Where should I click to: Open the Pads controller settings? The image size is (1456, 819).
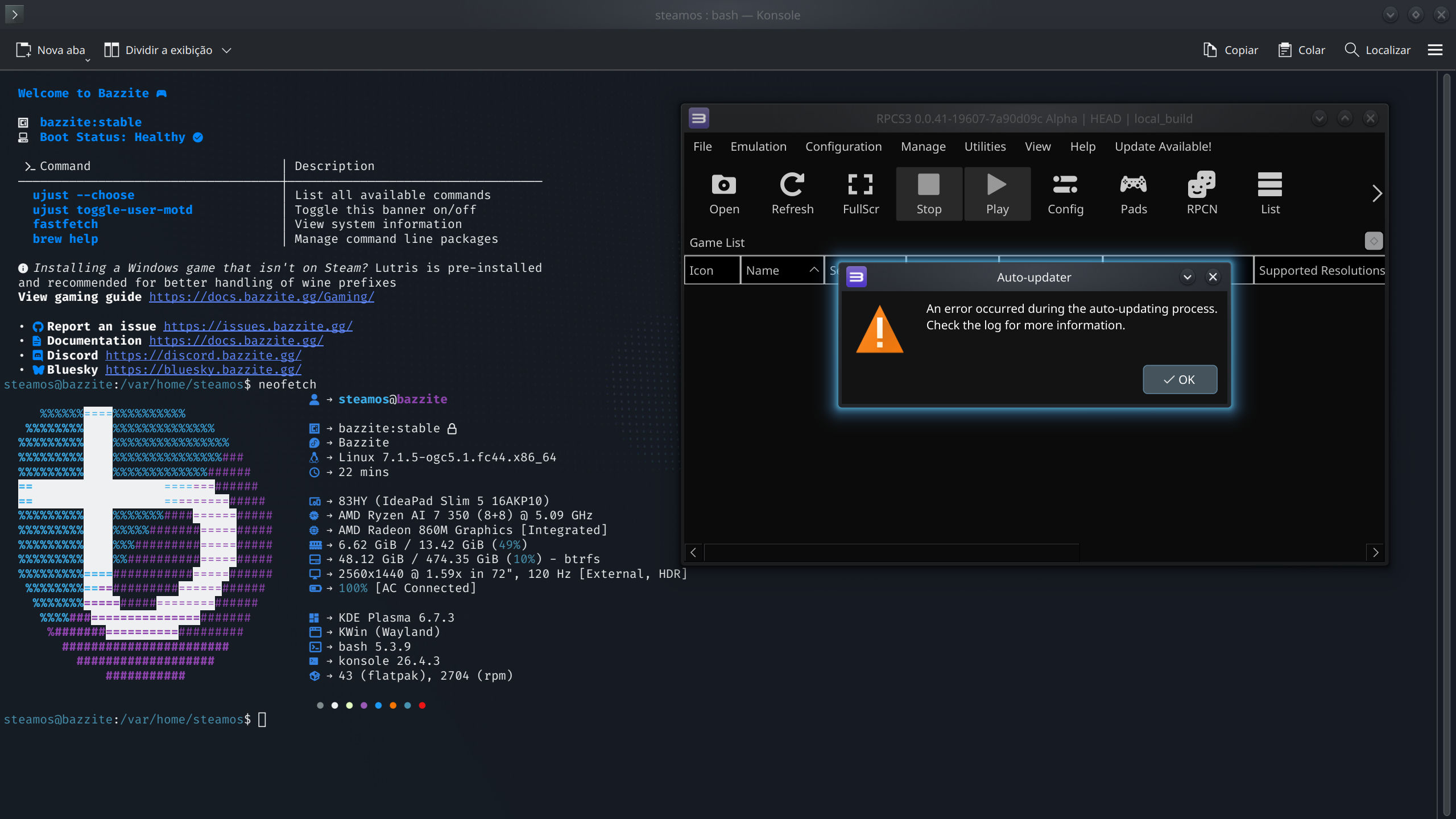(1134, 194)
